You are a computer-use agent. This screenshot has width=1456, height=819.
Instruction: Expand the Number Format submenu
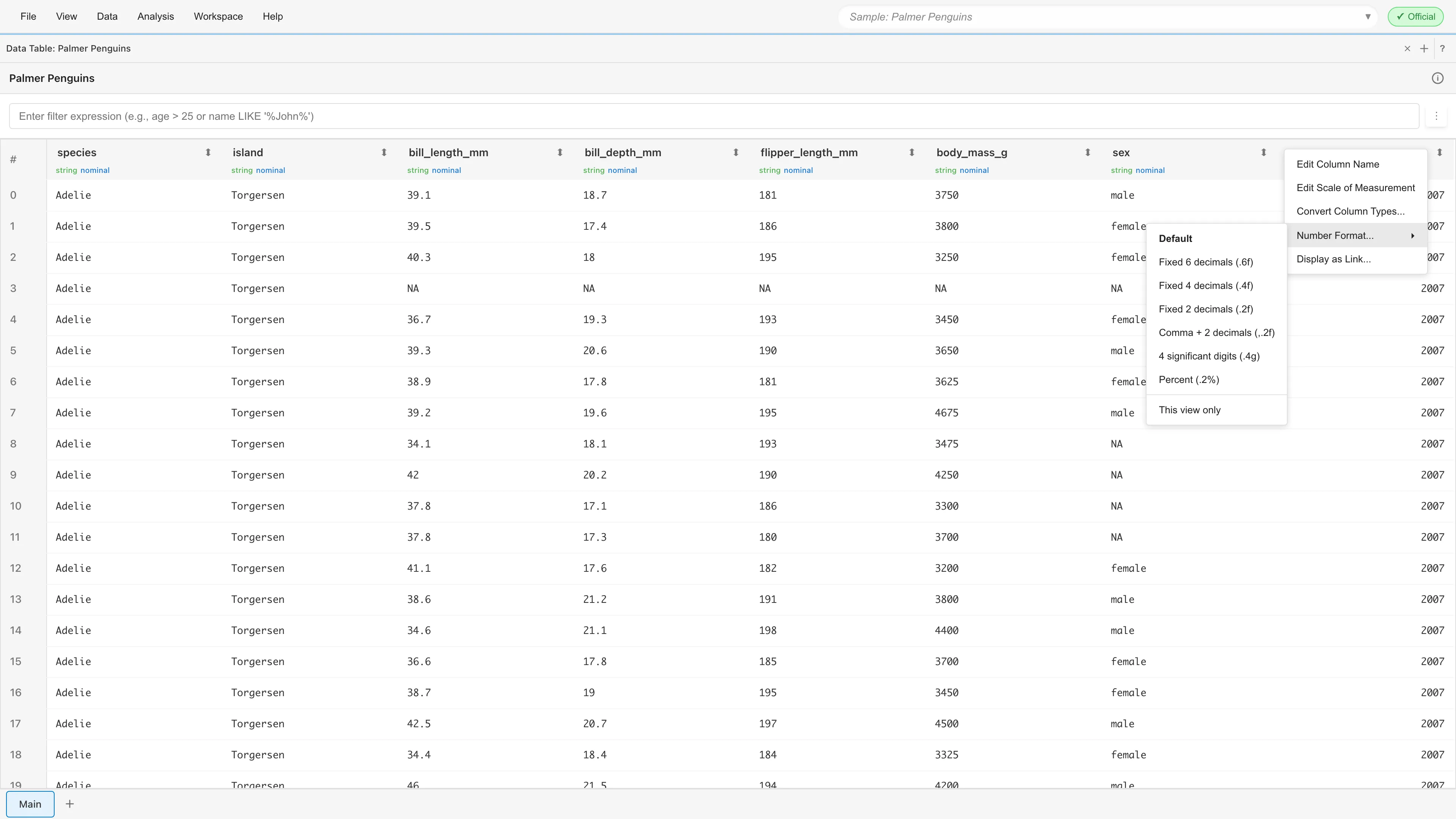(1357, 236)
